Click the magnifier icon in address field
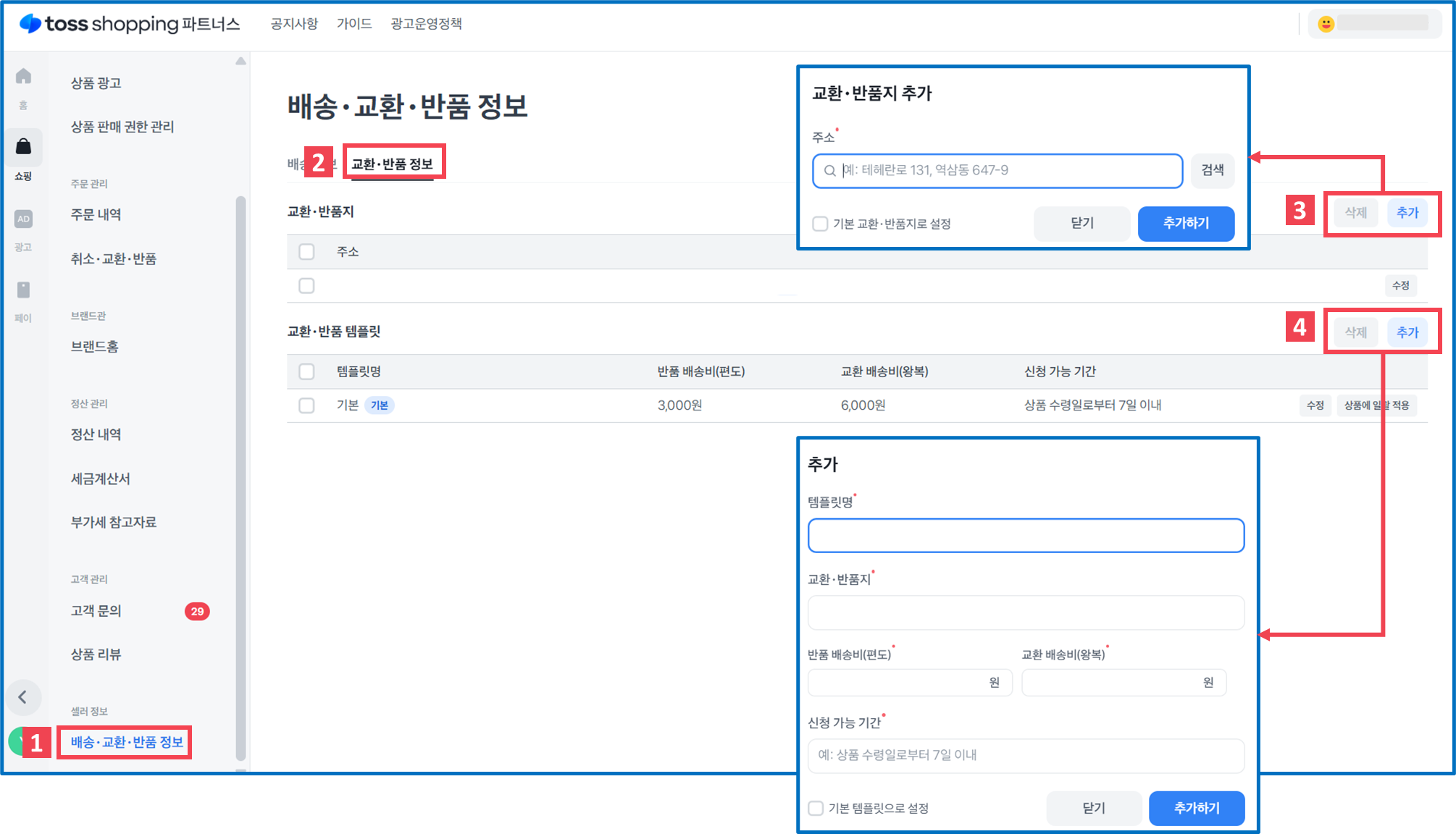Viewport: 1456px width, 834px height. pos(830,171)
